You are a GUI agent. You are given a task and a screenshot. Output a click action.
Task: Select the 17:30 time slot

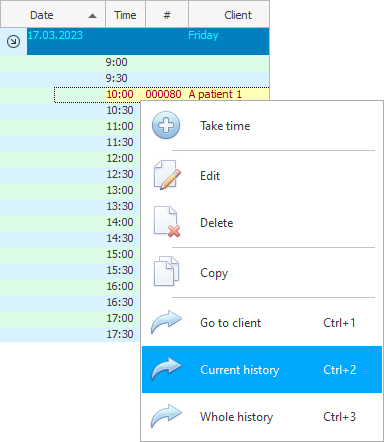click(120, 334)
